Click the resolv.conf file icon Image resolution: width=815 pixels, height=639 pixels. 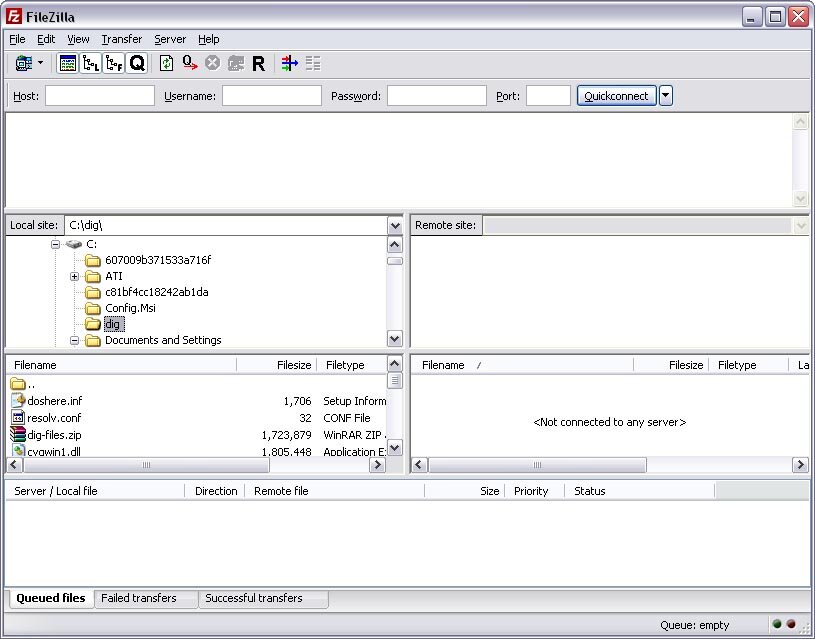click(18, 418)
